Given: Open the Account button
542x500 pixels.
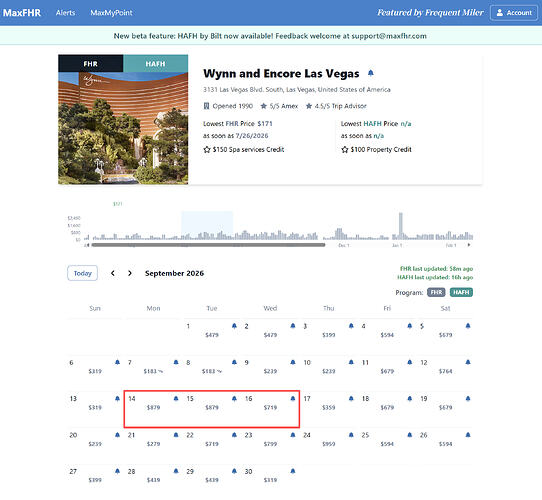Looking at the screenshot, I should tap(514, 13).
